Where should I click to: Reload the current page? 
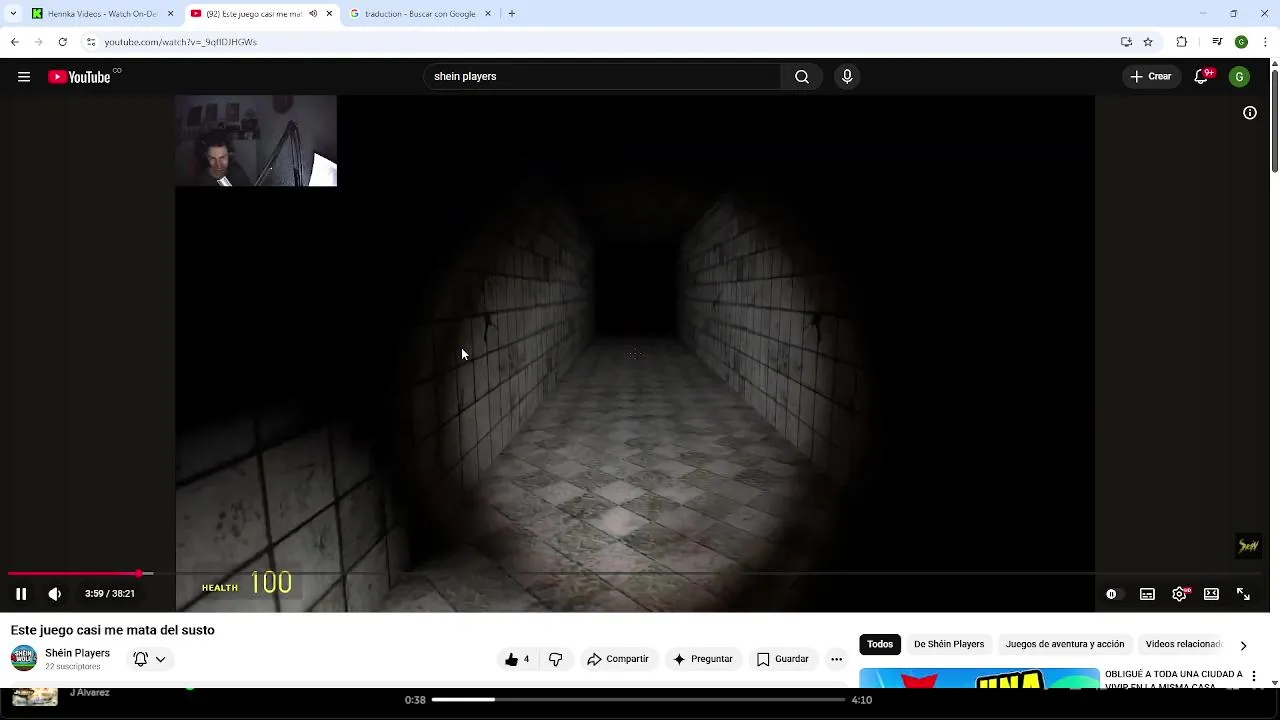(x=62, y=42)
